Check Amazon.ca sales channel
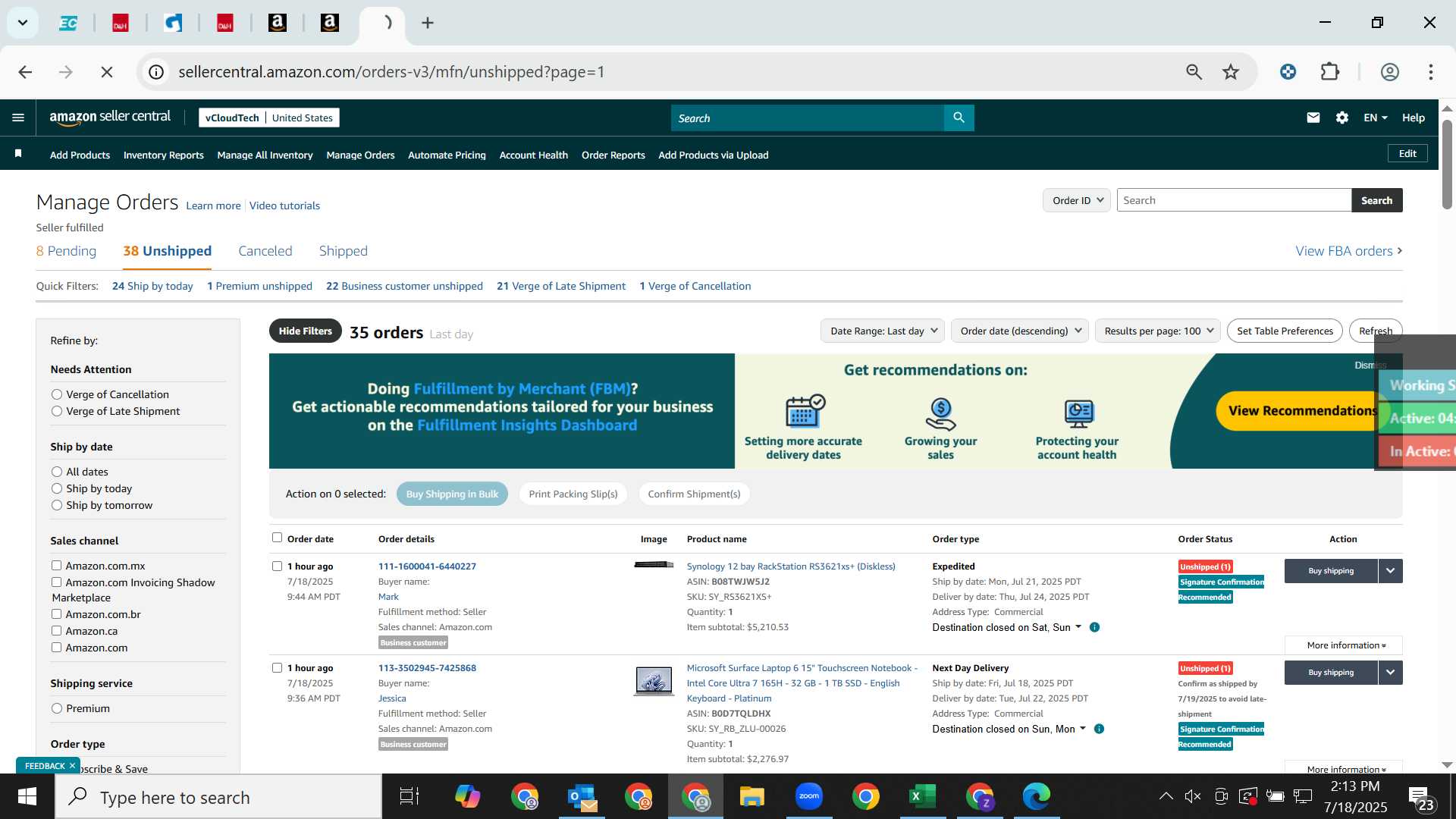 click(56, 631)
